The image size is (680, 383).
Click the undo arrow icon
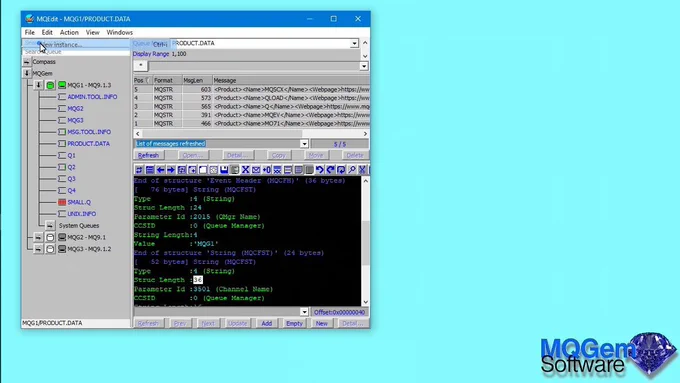pos(320,170)
